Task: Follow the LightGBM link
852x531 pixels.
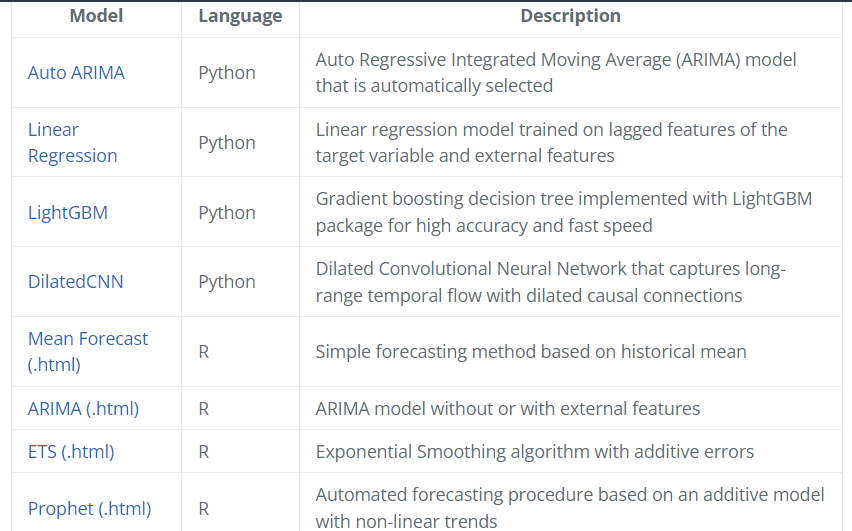Action: [67, 212]
